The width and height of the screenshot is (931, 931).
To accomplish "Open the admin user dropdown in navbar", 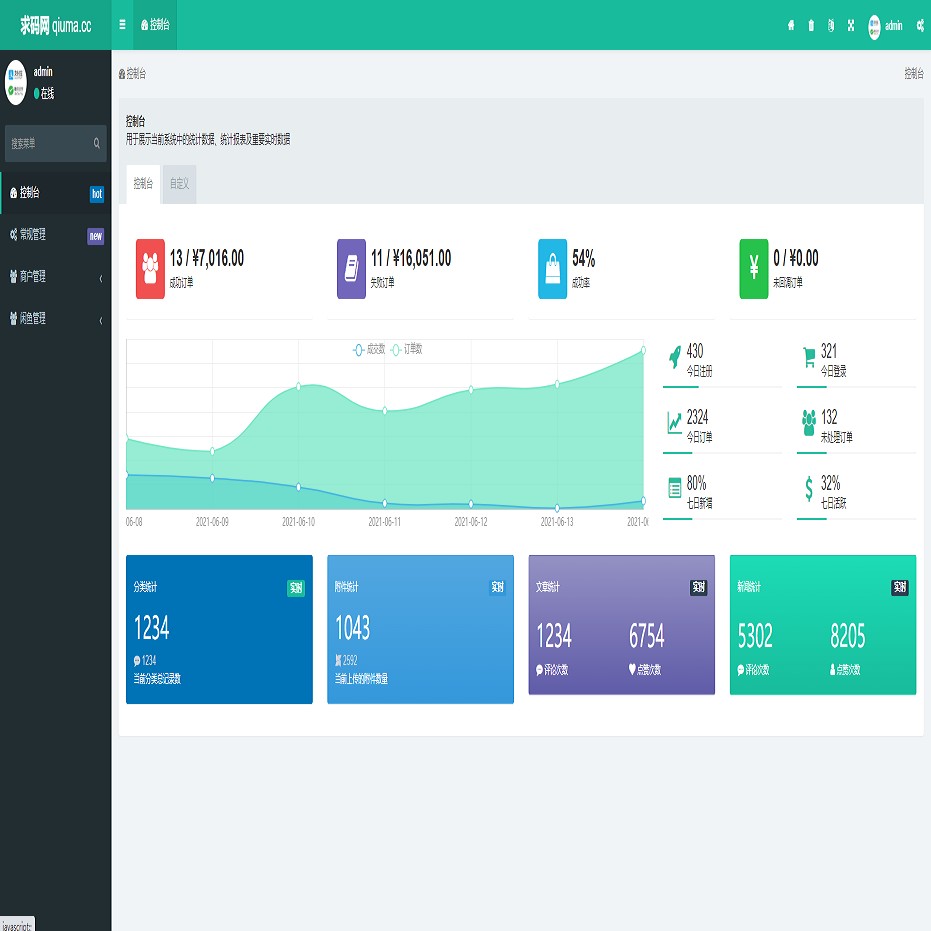I will click(x=885, y=26).
